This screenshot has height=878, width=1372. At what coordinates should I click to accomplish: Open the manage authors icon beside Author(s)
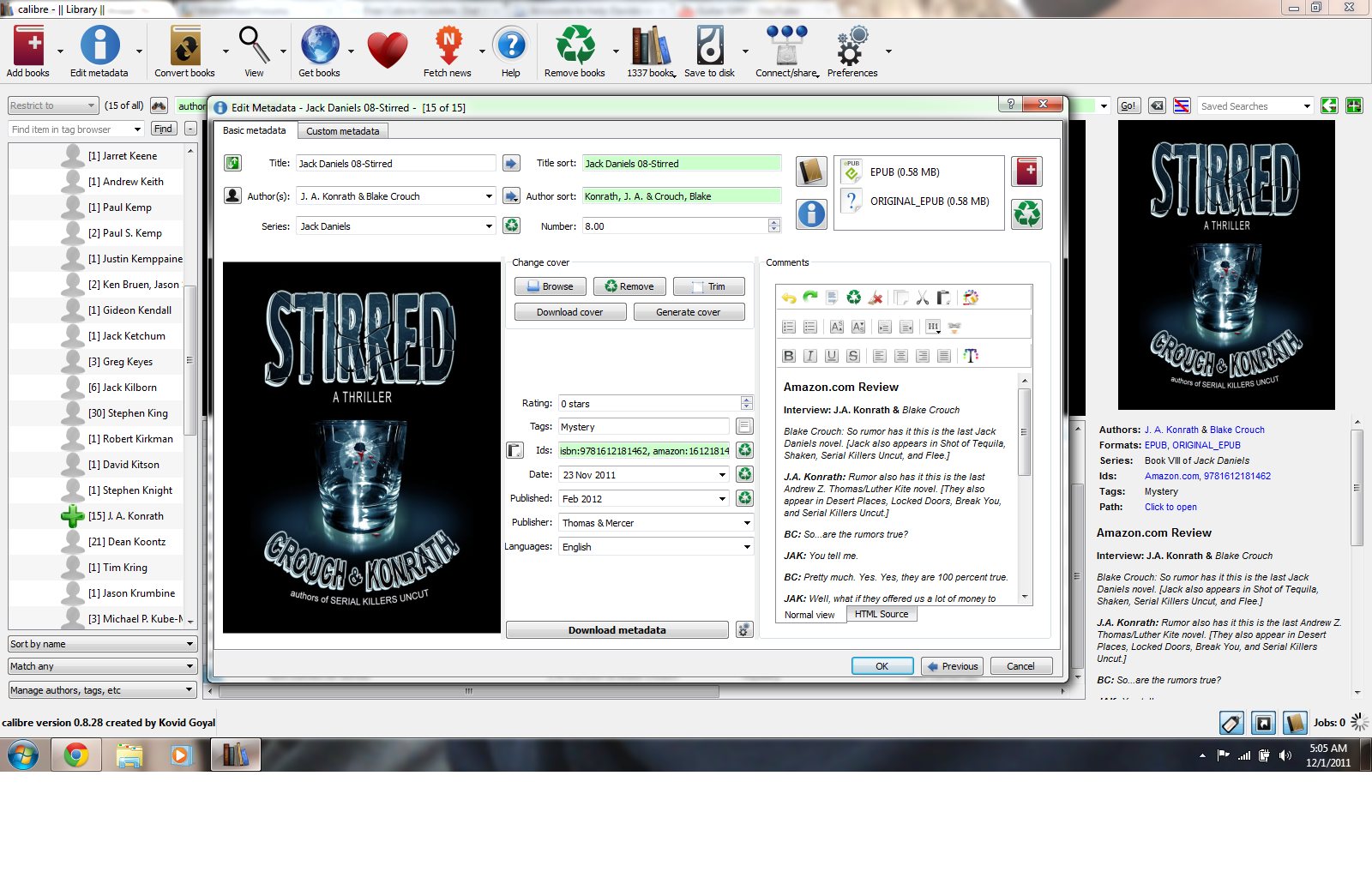click(x=232, y=195)
